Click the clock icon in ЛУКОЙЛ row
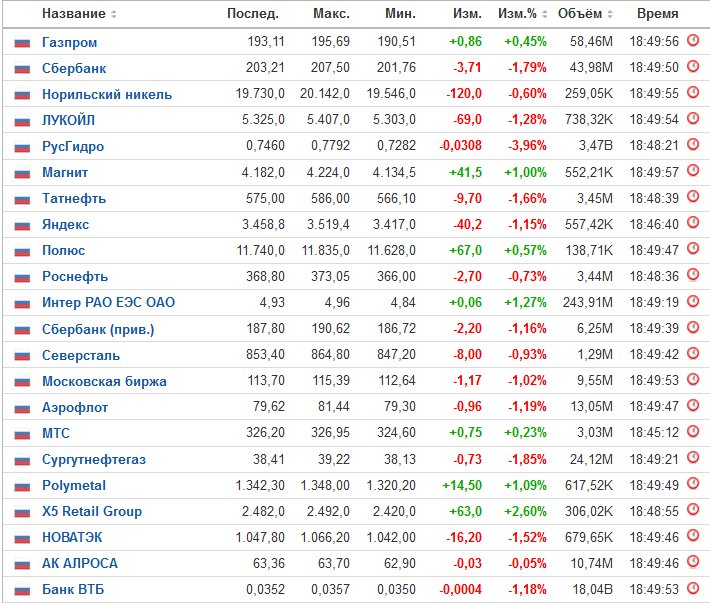The height and width of the screenshot is (603, 710). [x=693, y=119]
